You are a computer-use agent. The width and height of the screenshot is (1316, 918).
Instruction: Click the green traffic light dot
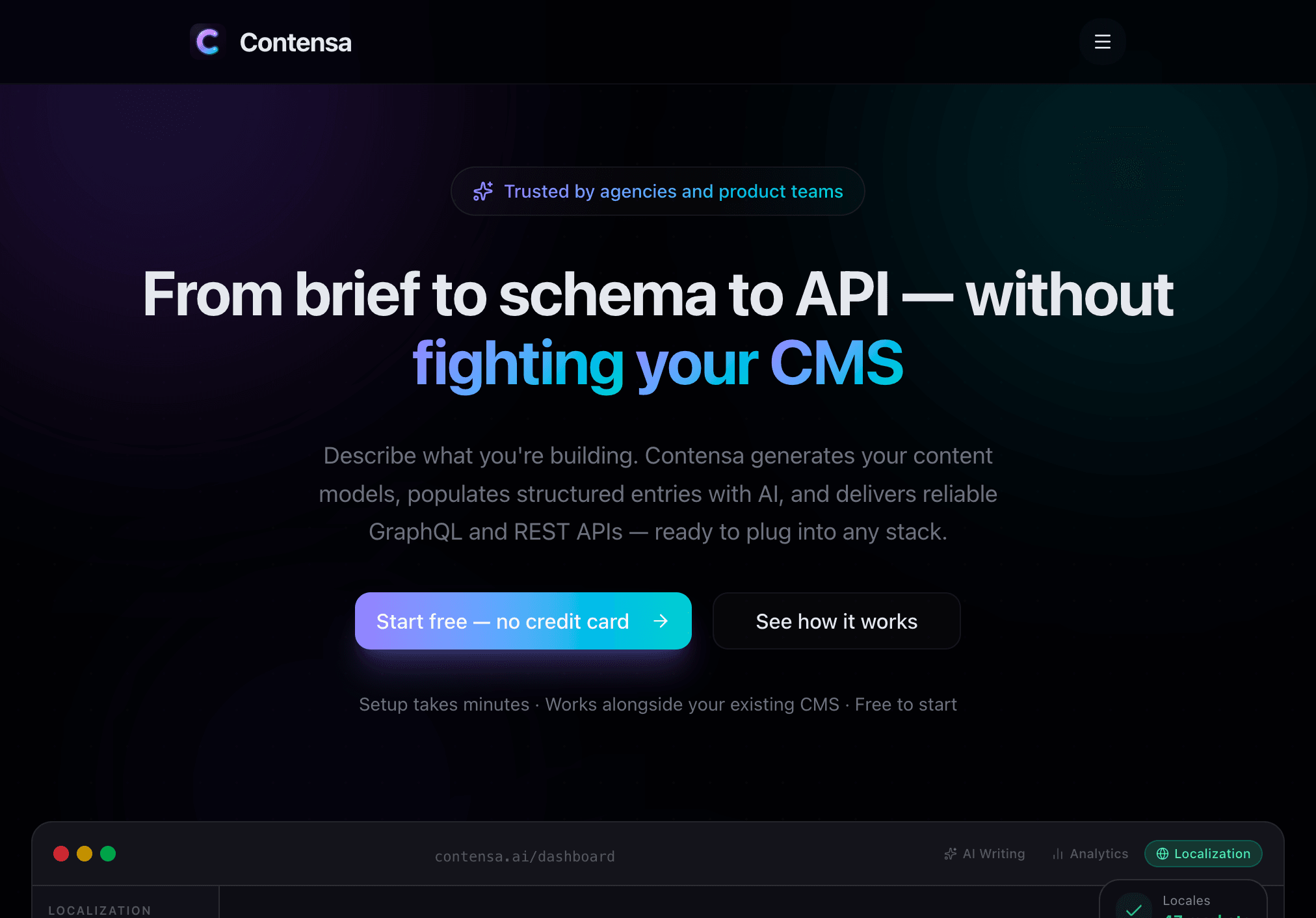(x=109, y=854)
